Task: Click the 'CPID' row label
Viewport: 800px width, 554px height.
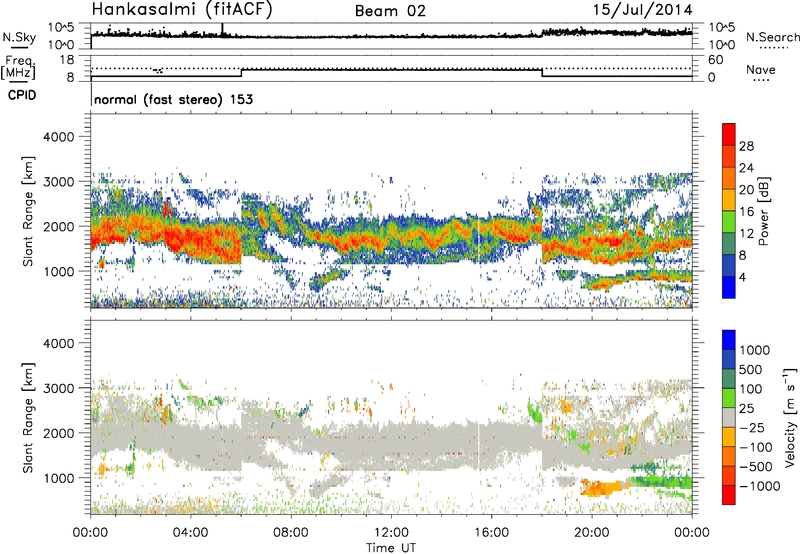Action: pyautogui.click(x=22, y=95)
